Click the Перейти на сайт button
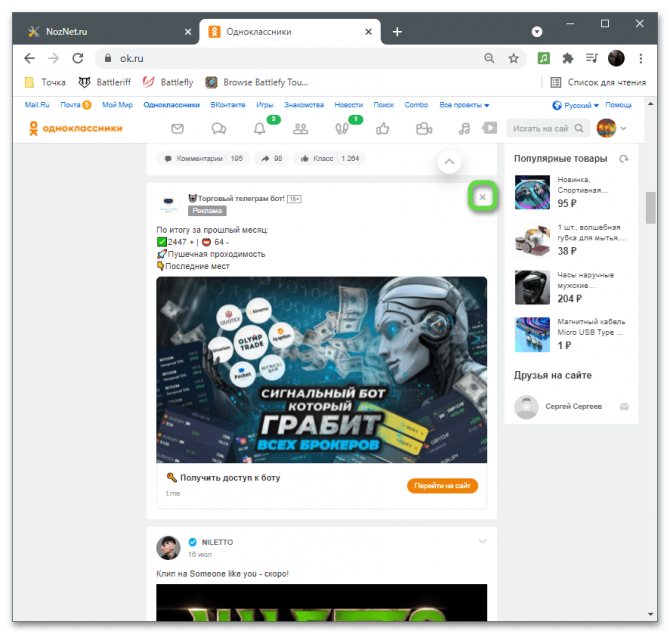 pos(442,486)
